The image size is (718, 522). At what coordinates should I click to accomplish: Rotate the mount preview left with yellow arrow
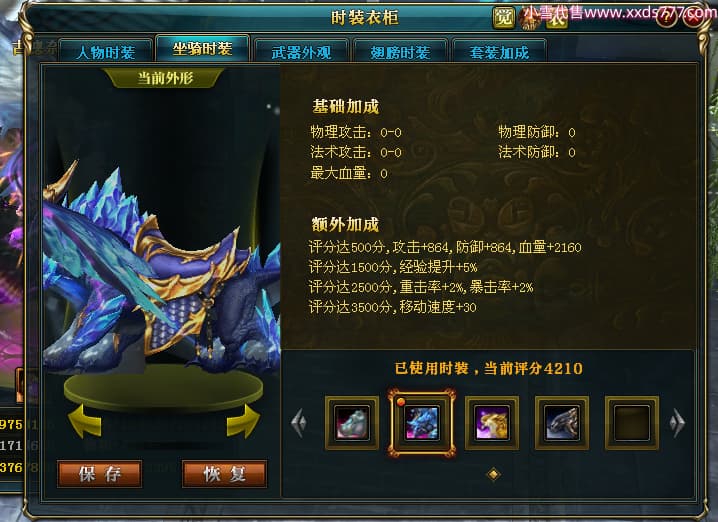coord(85,421)
